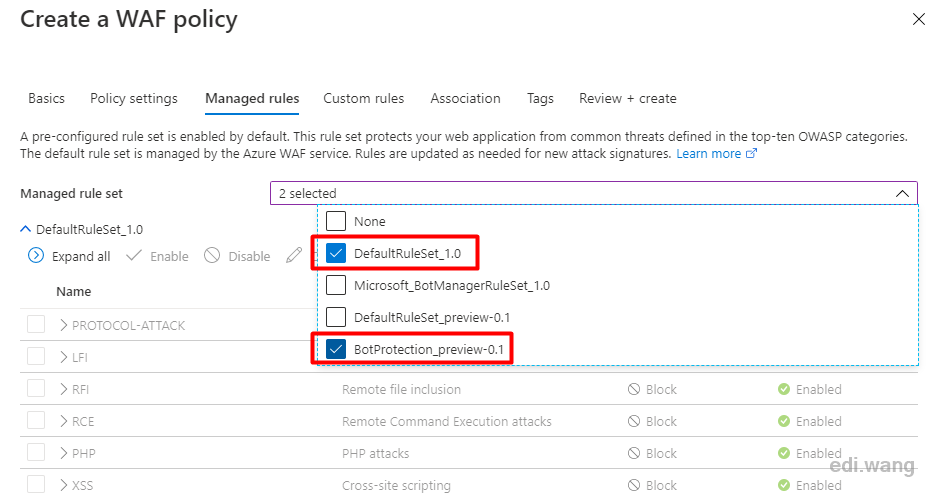Click Remote file inclusion description

401,389
